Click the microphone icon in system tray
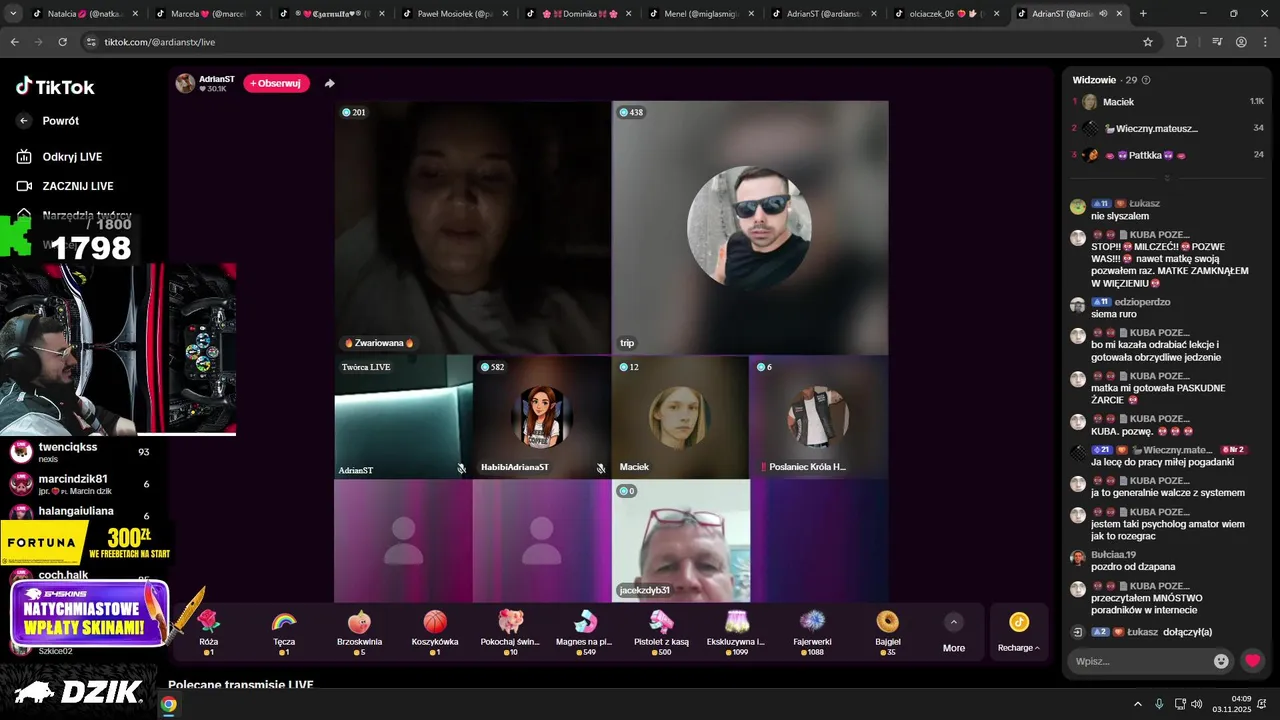The width and height of the screenshot is (1280, 720). tap(1159, 704)
